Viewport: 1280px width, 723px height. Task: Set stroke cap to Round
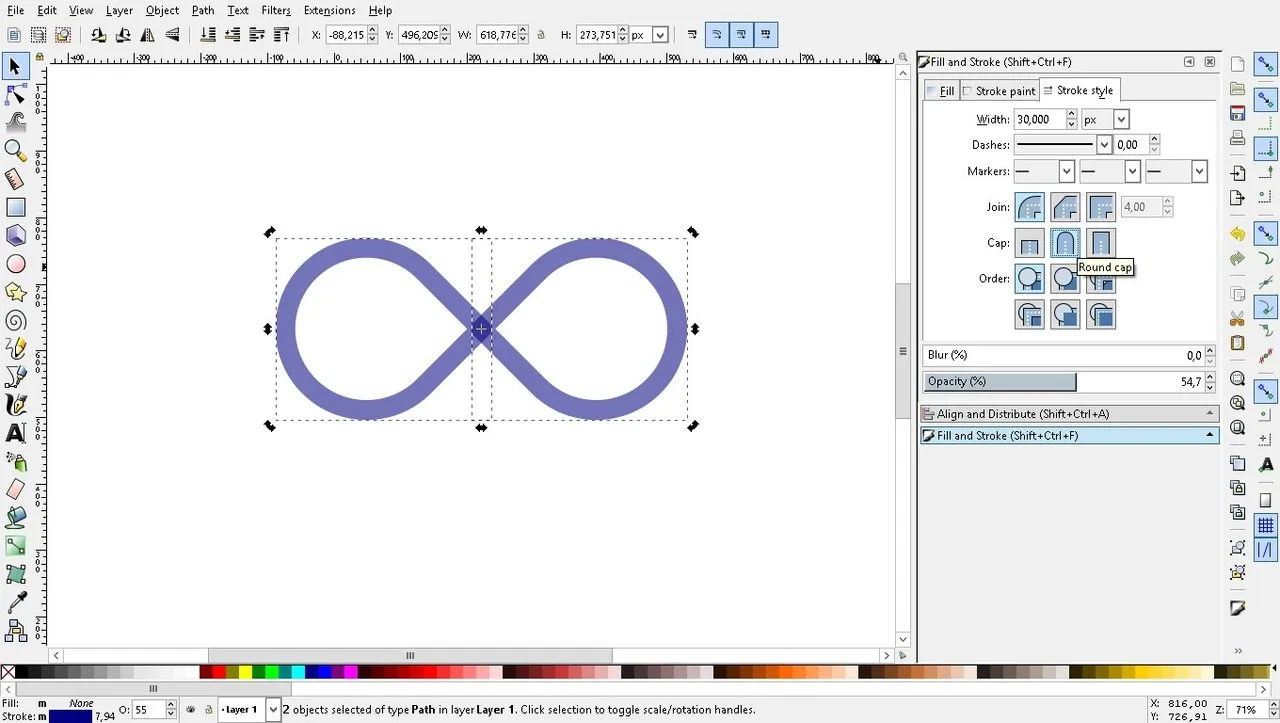click(x=1065, y=243)
